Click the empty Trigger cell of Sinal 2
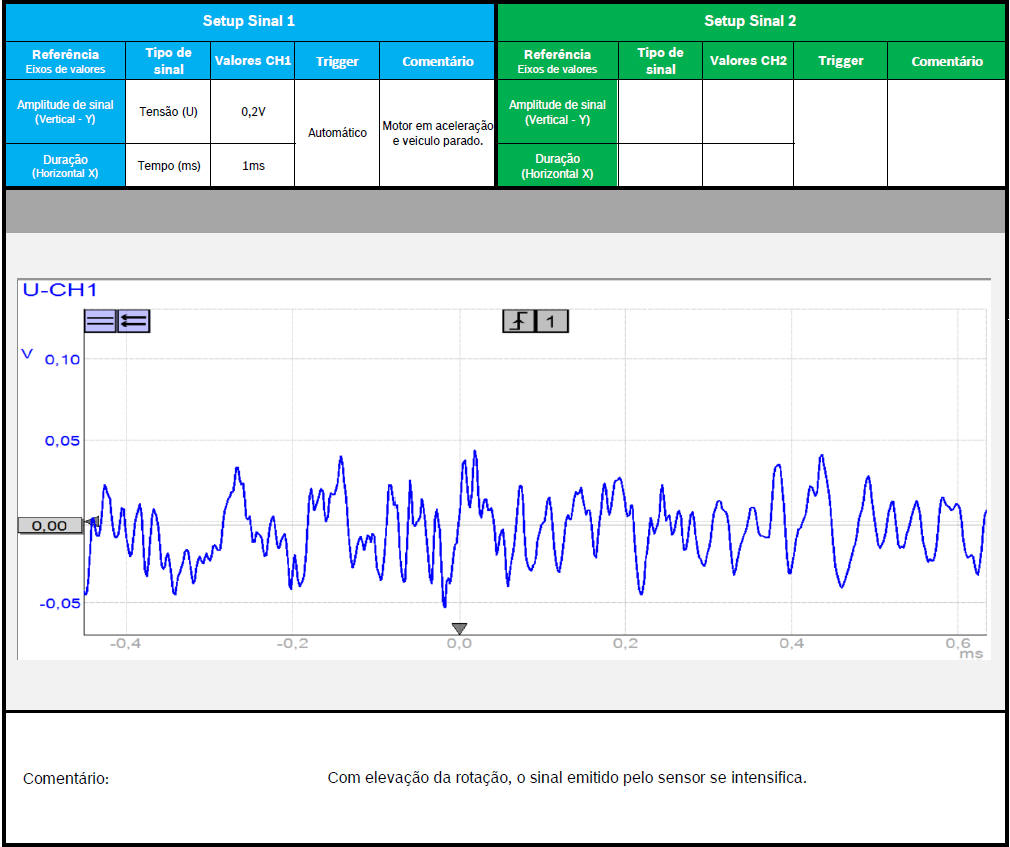This screenshot has height=847, width=1010. pyautogui.click(x=840, y=133)
